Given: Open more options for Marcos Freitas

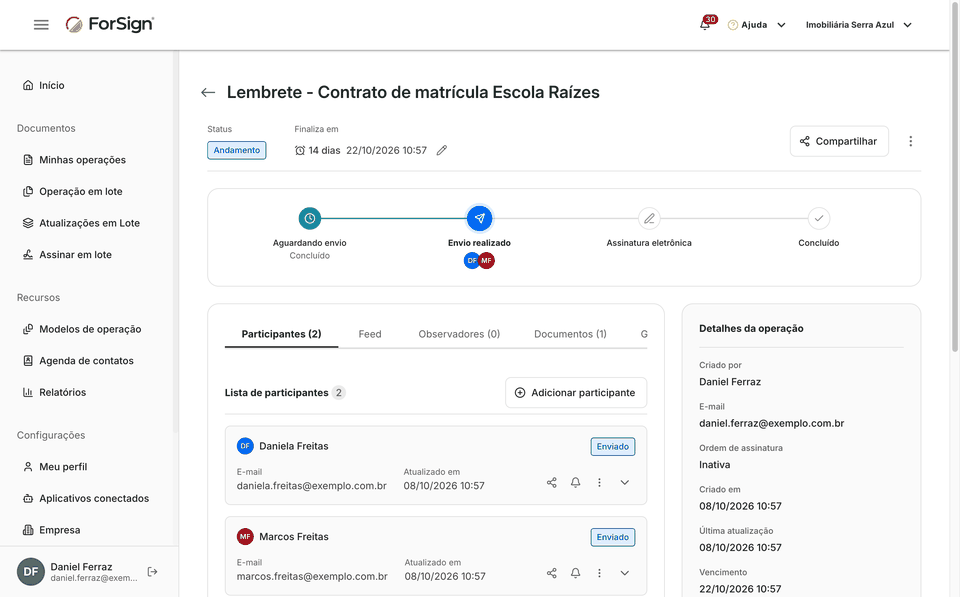Looking at the screenshot, I should click(599, 573).
